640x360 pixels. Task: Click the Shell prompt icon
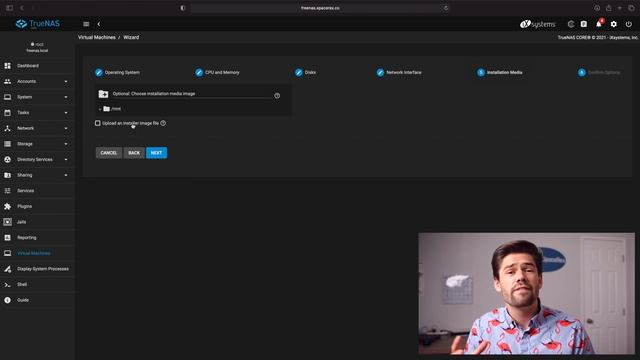point(7,284)
